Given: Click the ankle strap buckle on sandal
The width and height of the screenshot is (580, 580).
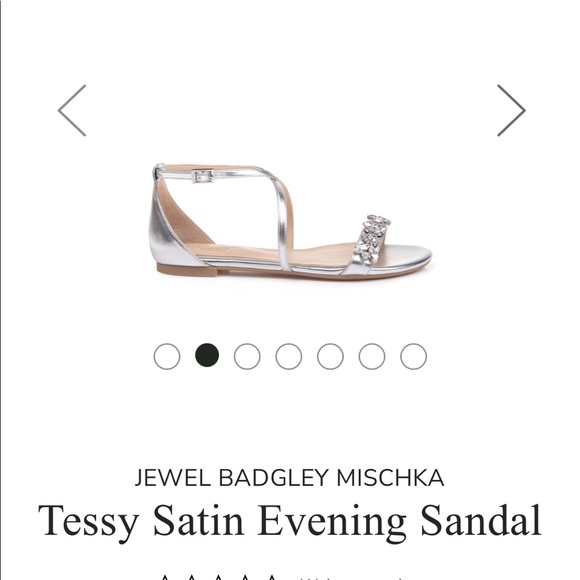Looking at the screenshot, I should click(203, 176).
